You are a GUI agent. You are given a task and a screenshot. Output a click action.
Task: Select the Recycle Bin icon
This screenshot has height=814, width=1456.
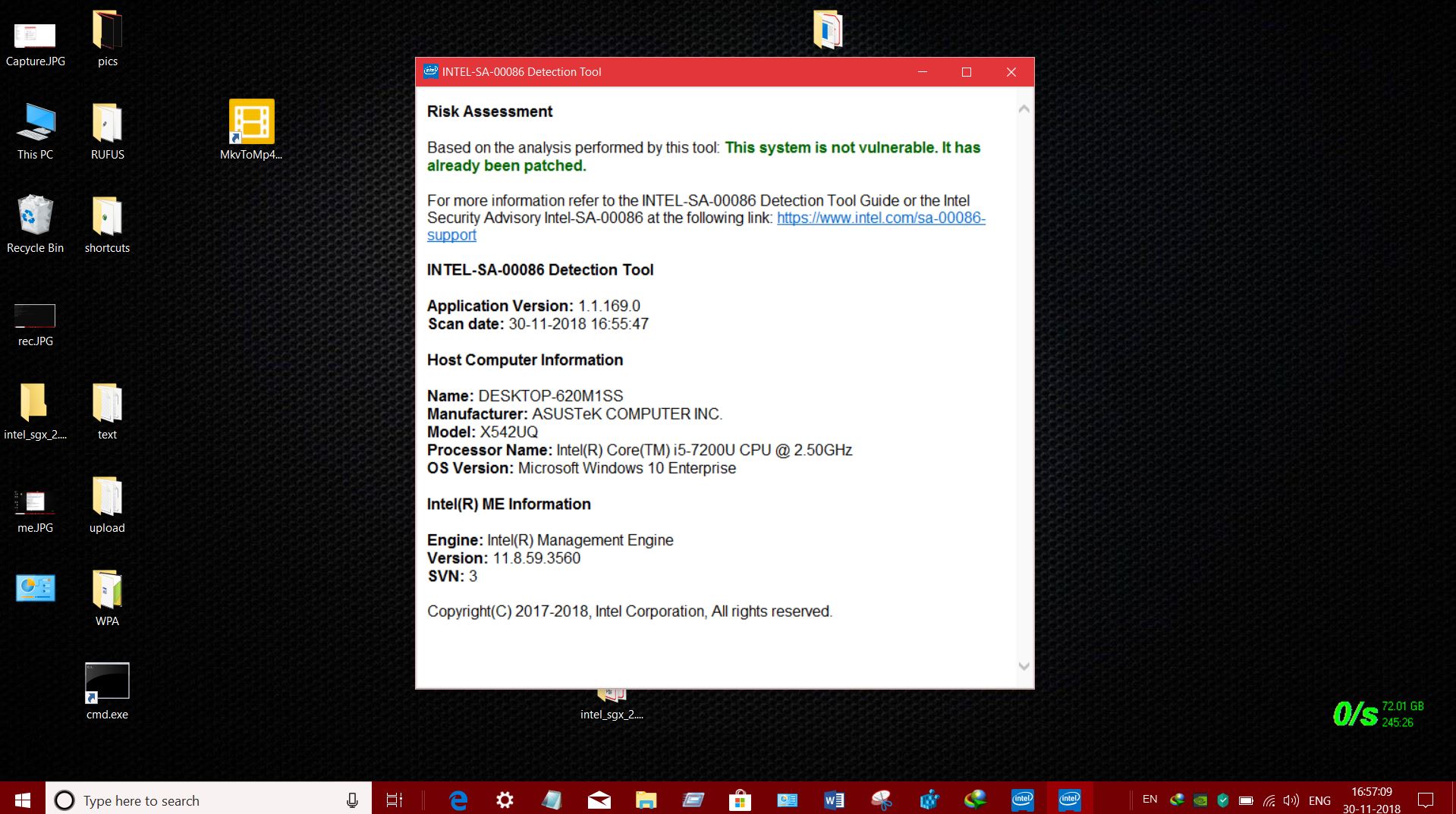(35, 225)
